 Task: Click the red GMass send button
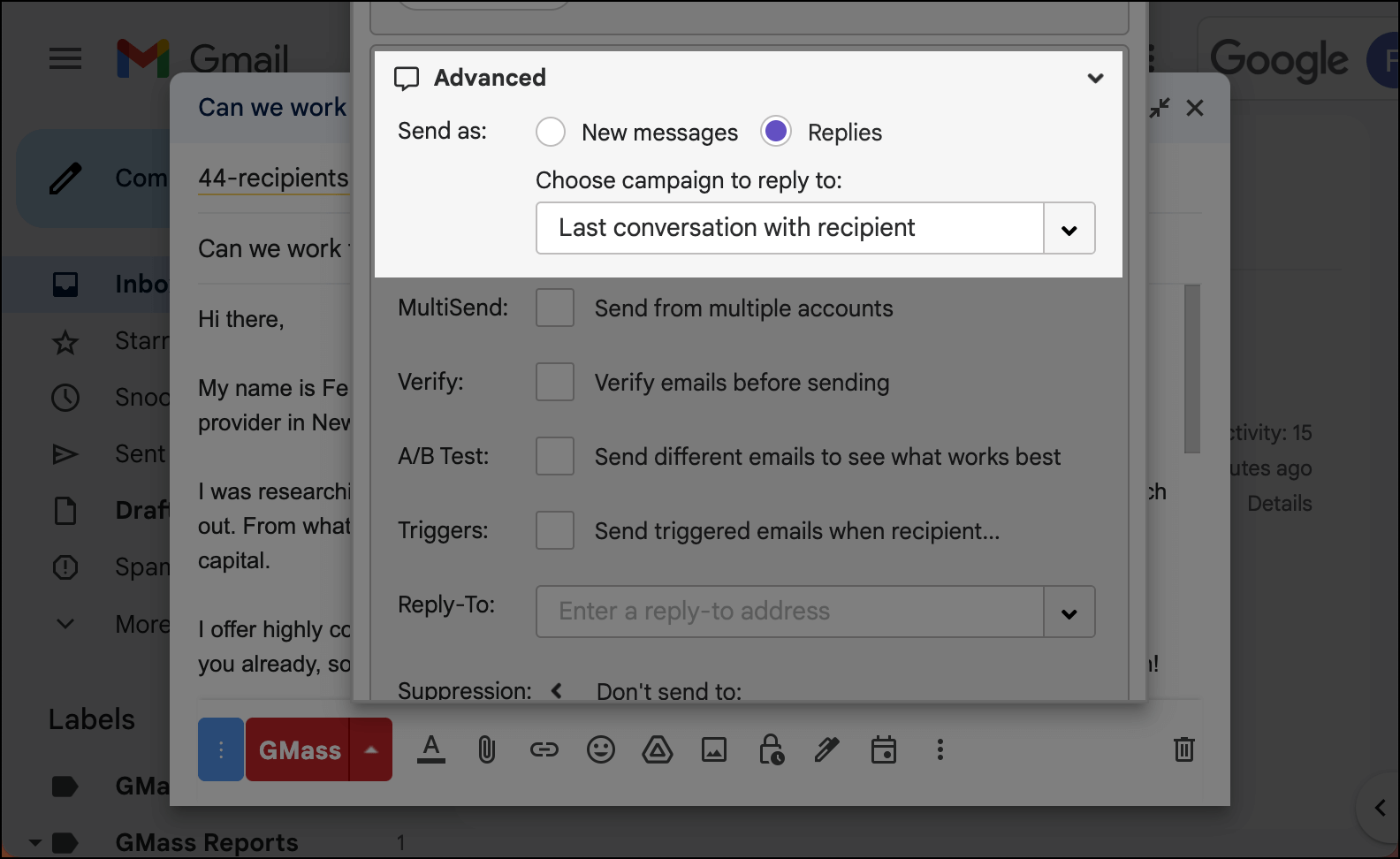tap(298, 749)
